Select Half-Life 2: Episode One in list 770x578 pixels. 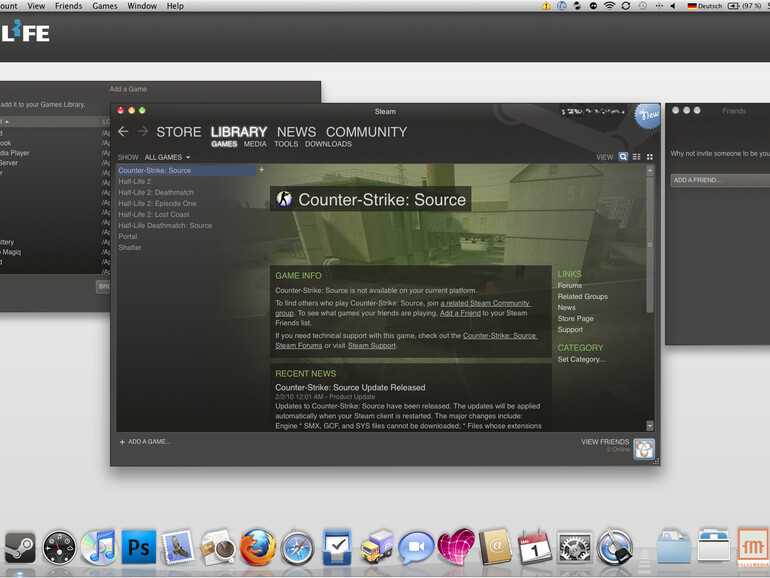click(x=157, y=203)
